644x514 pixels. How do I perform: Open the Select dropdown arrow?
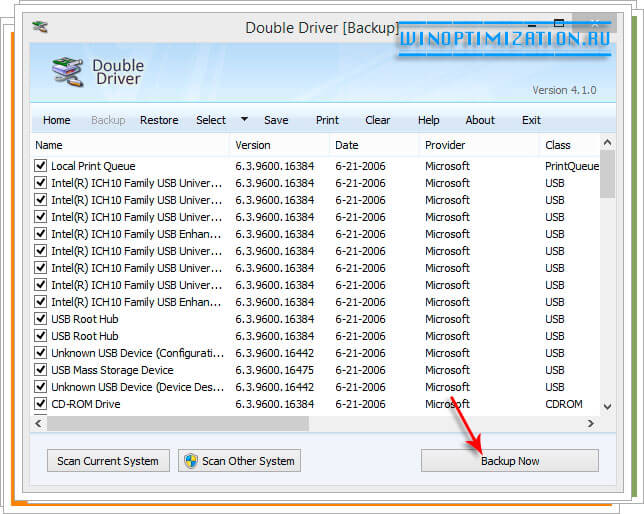(244, 120)
